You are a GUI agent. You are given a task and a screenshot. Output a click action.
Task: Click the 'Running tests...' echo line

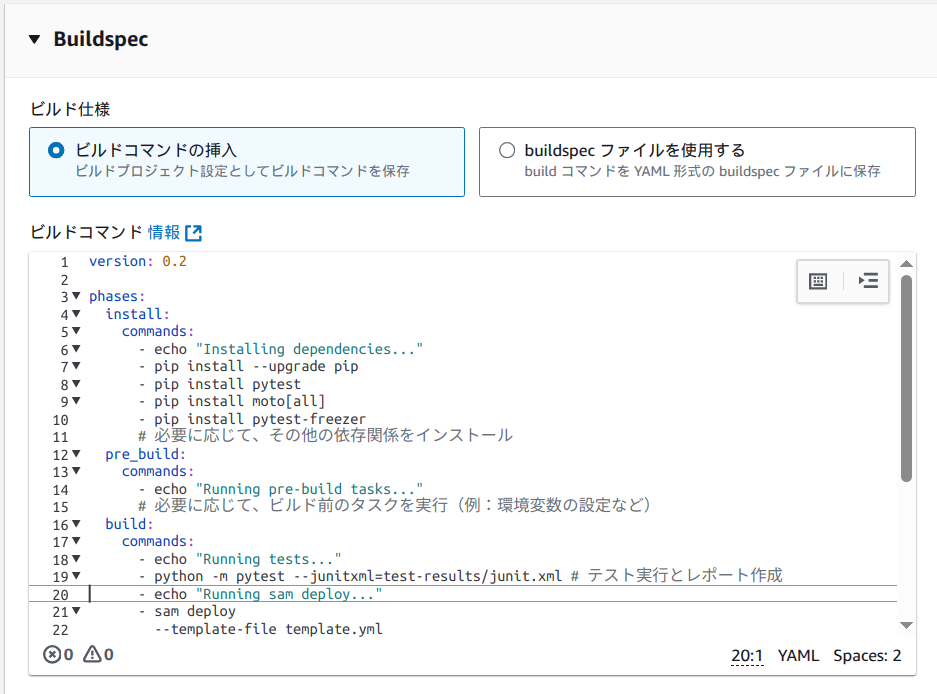tap(240, 559)
